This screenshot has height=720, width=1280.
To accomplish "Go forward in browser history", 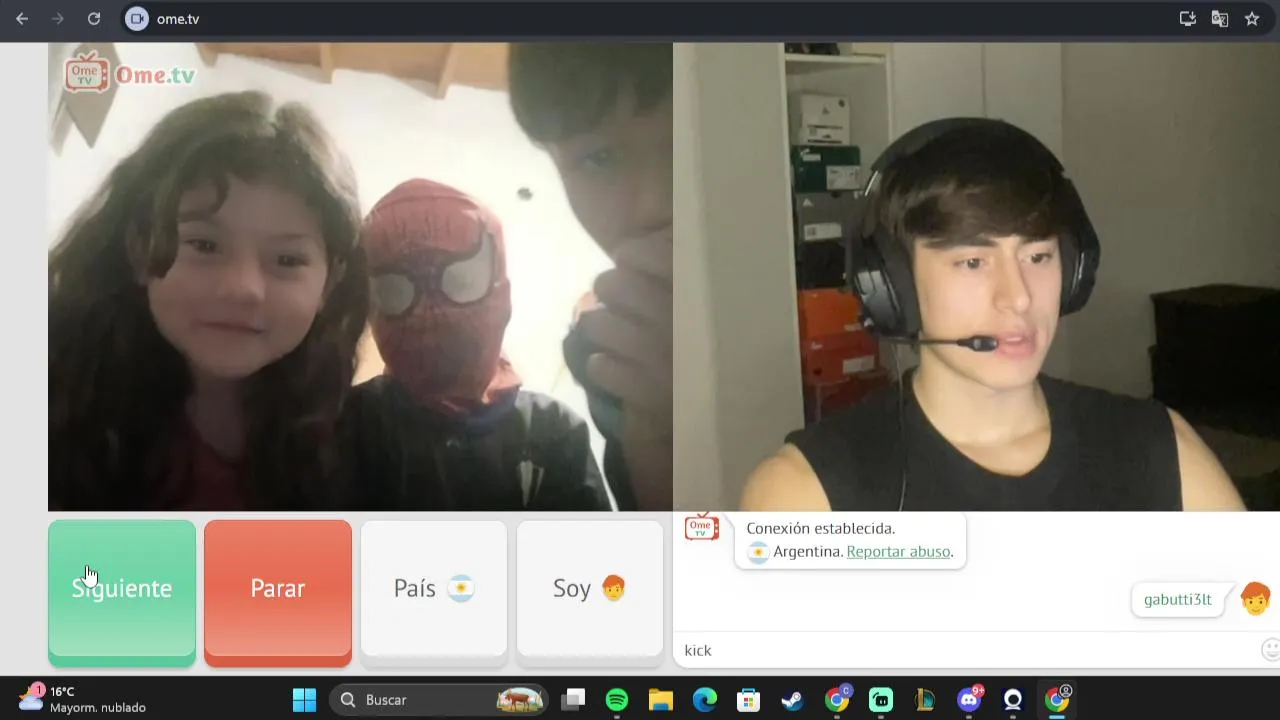I will (x=58, y=18).
